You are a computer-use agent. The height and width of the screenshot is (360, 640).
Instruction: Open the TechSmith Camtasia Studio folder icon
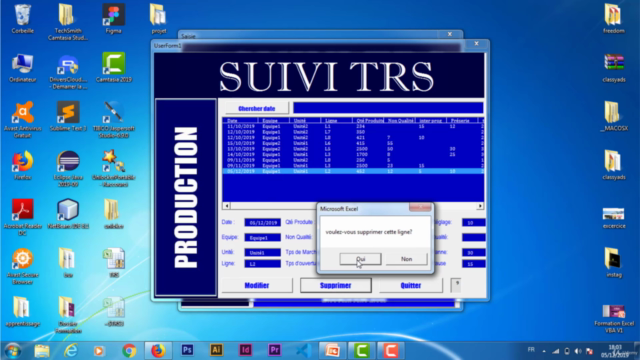point(67,22)
